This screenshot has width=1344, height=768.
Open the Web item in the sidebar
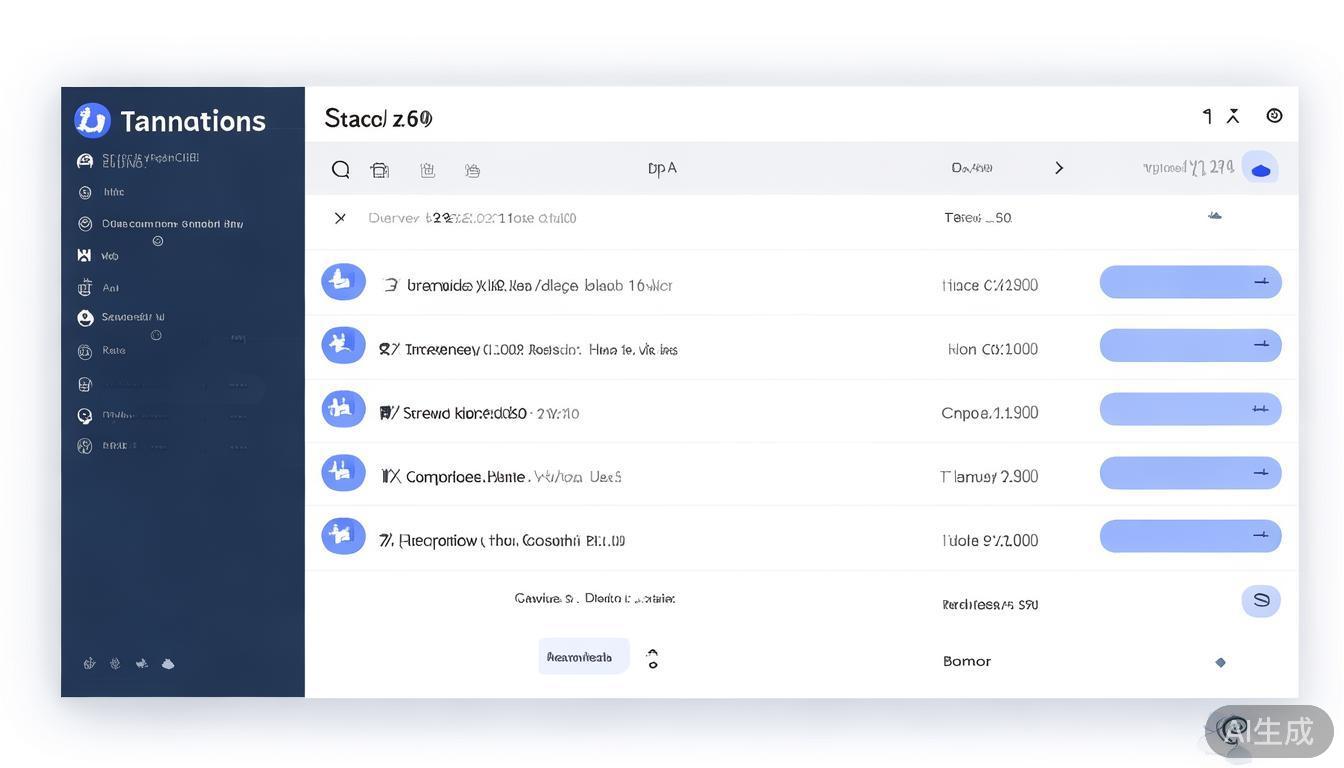click(x=109, y=256)
